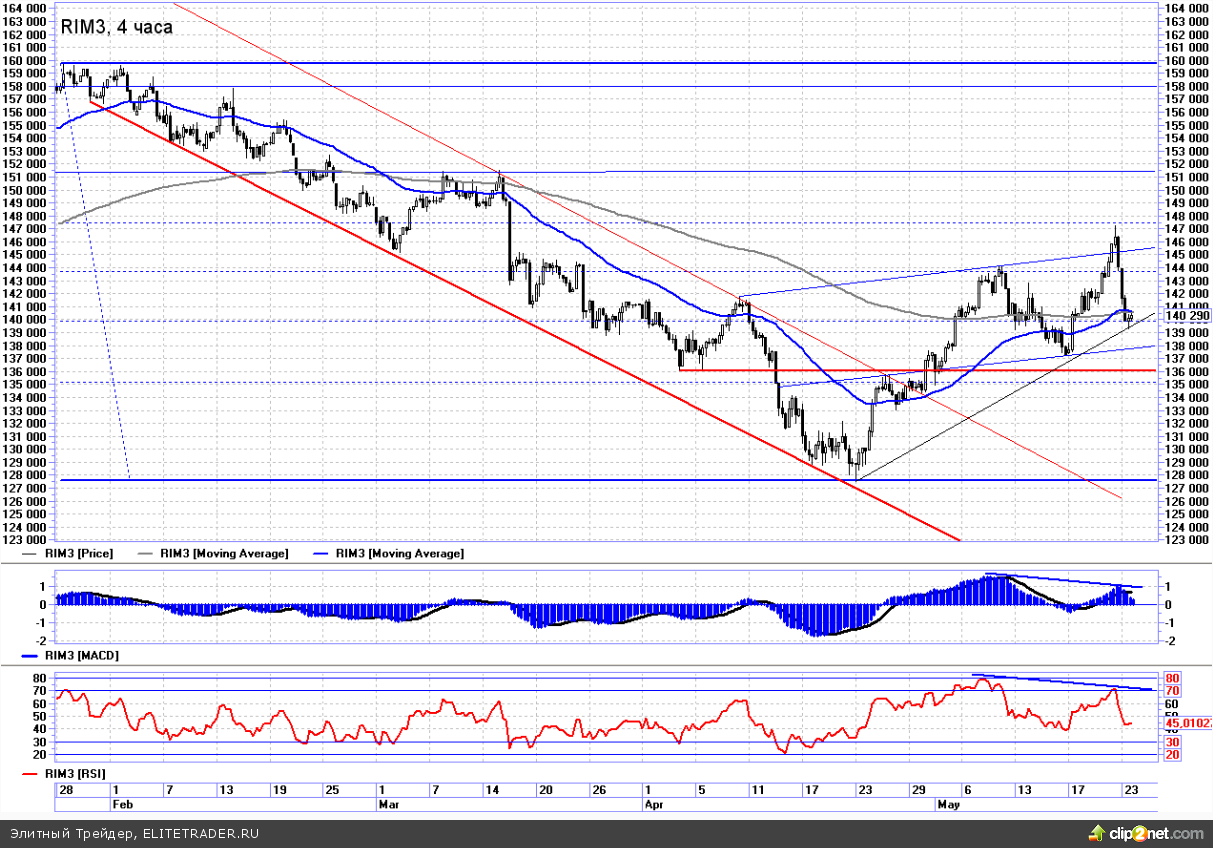
Task: Click the red RSI 80 level label
Action: (1171, 678)
